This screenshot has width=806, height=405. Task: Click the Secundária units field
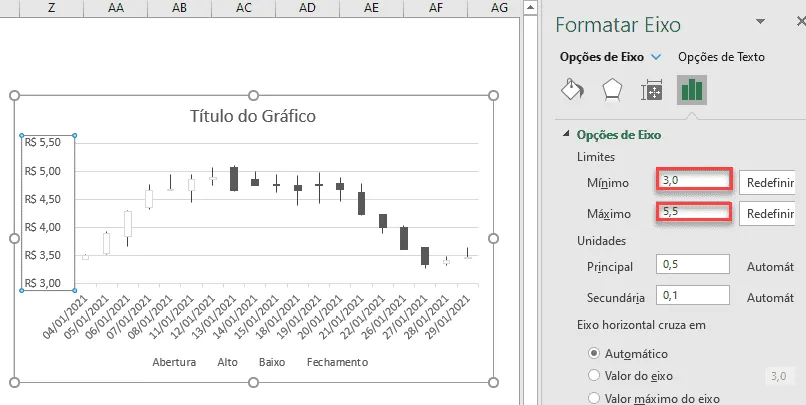(x=693, y=295)
